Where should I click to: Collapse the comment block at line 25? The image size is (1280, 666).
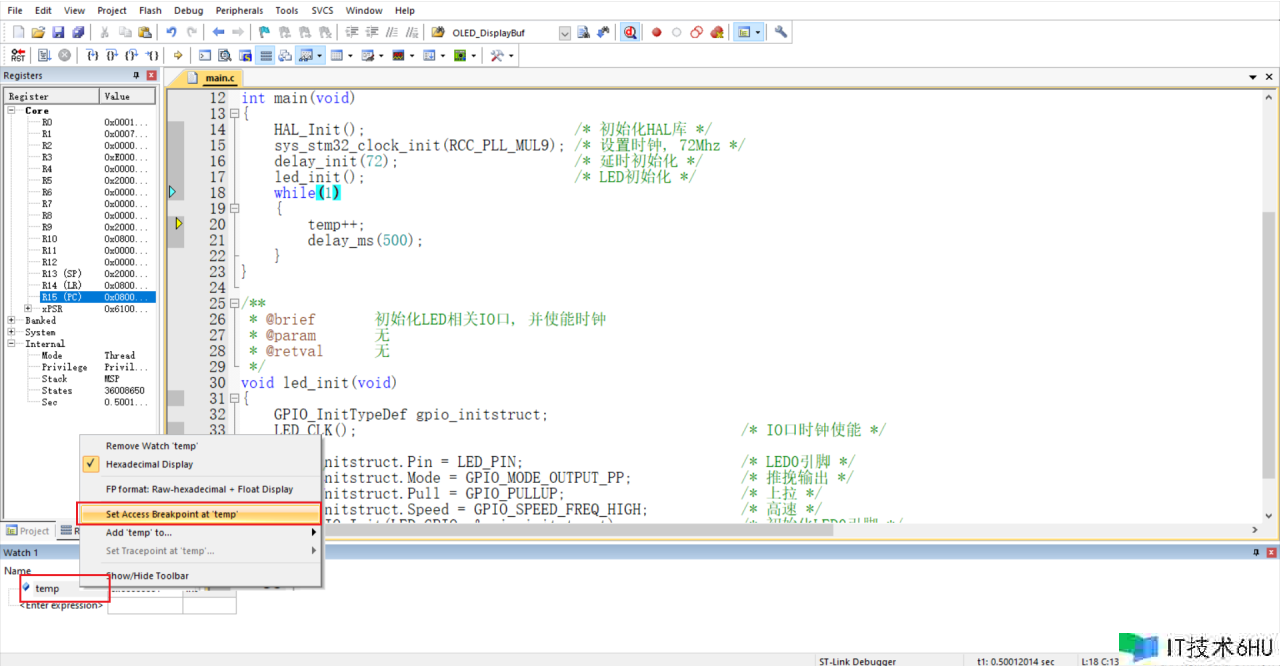click(234, 303)
